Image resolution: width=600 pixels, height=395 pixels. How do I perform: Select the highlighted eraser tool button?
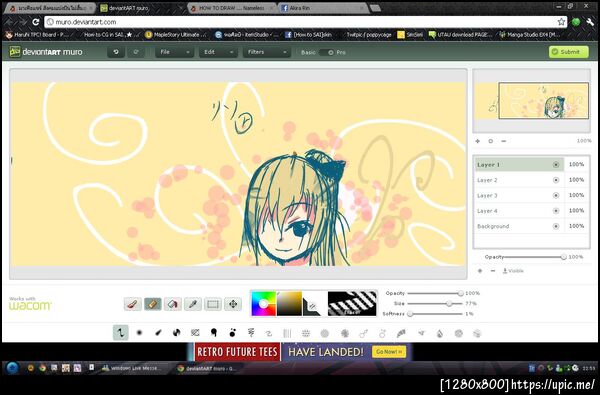click(x=153, y=304)
